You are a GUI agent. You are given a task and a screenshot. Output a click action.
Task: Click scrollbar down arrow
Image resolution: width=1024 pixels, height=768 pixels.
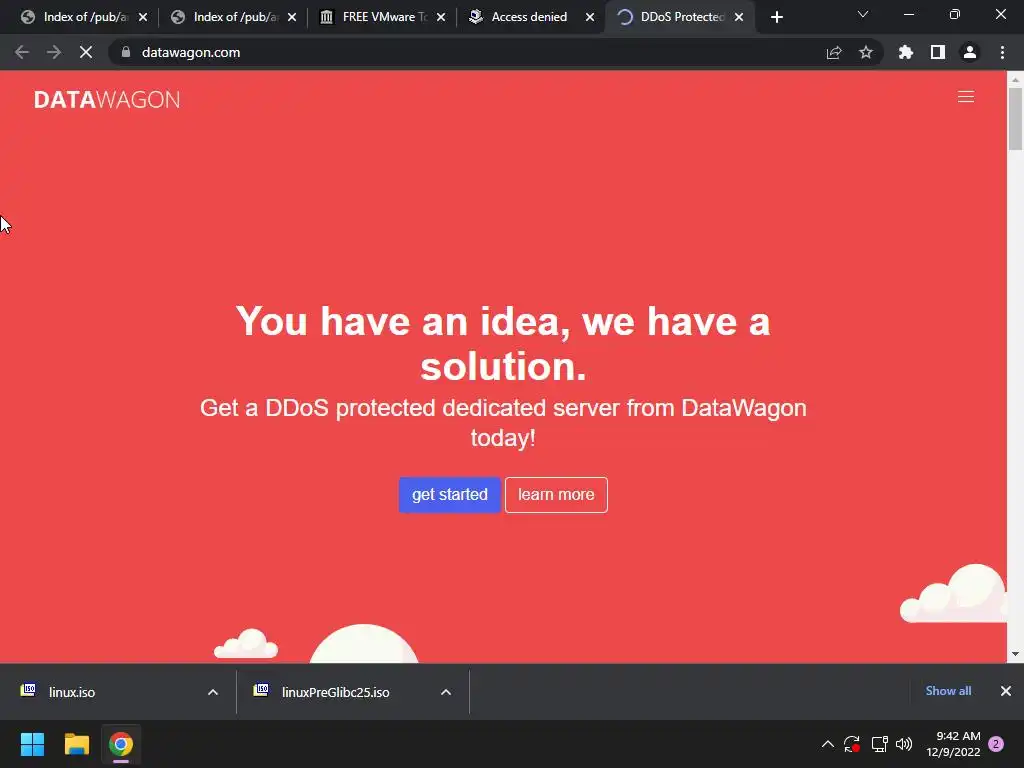point(1015,654)
